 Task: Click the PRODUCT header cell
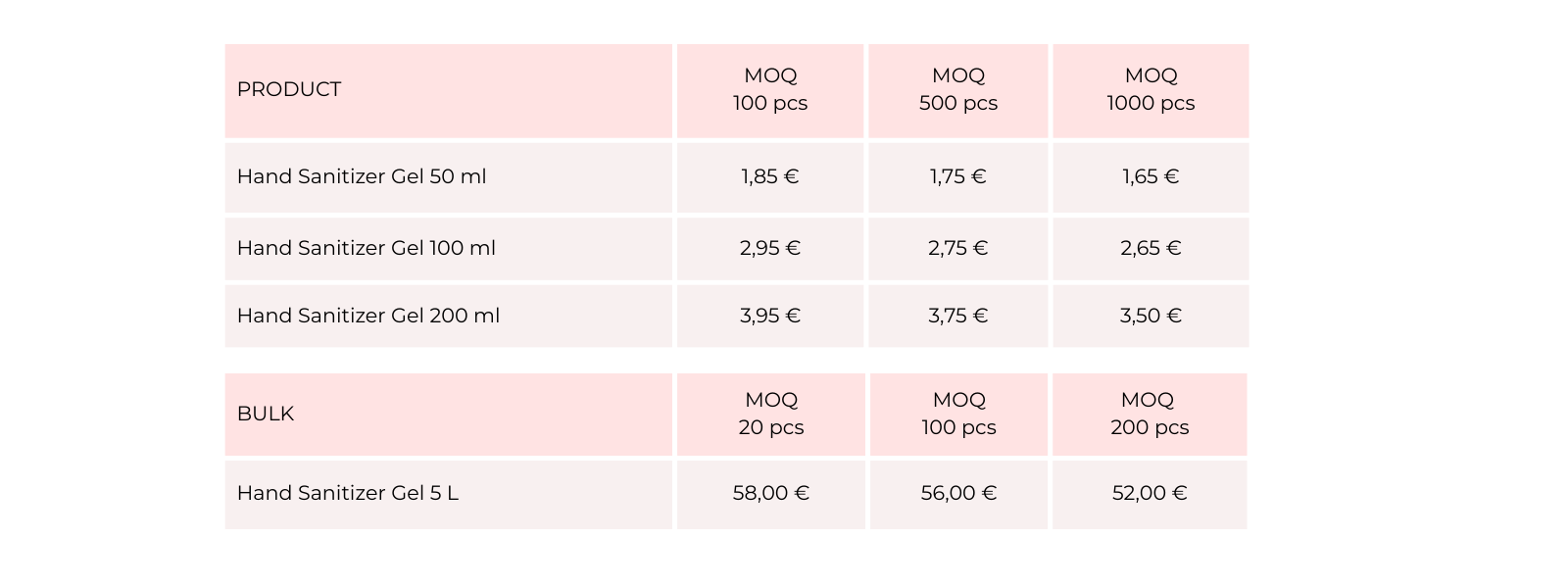[289, 89]
